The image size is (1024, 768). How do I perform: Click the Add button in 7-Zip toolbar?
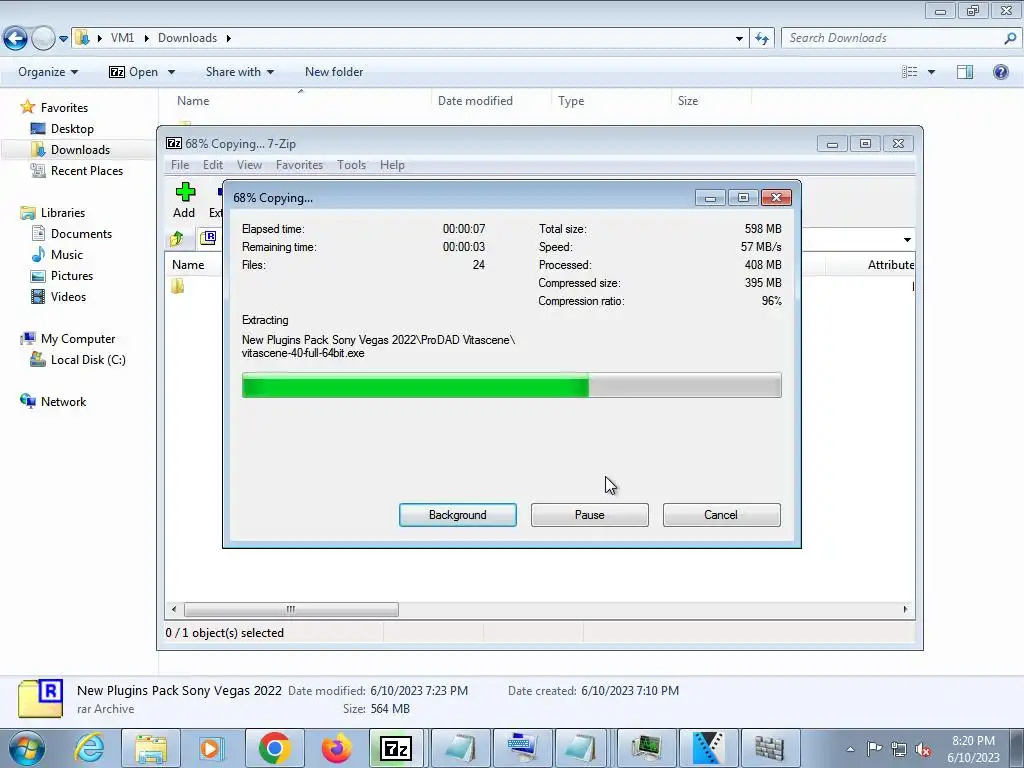[185, 200]
